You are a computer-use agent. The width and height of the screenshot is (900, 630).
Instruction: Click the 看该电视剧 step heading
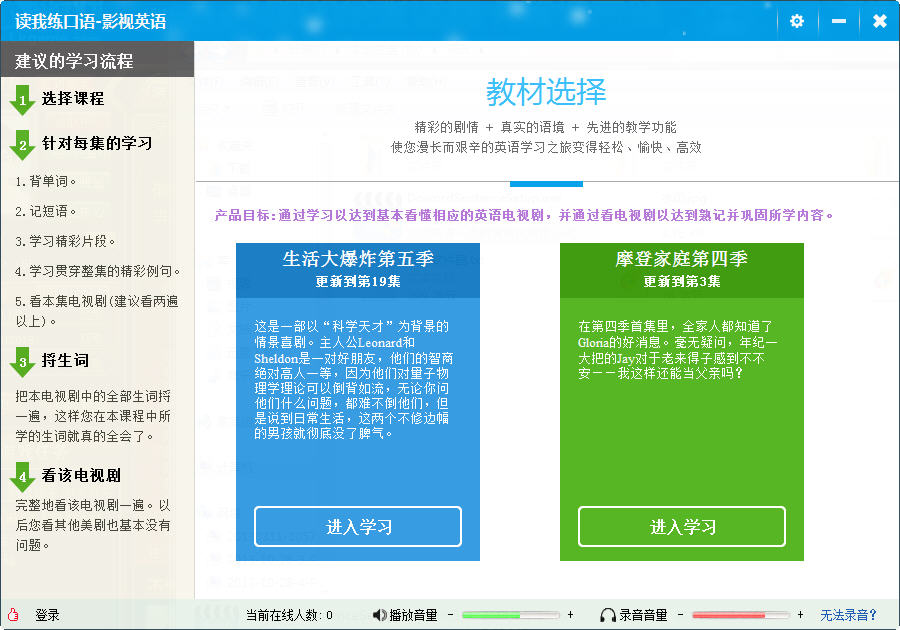81,476
